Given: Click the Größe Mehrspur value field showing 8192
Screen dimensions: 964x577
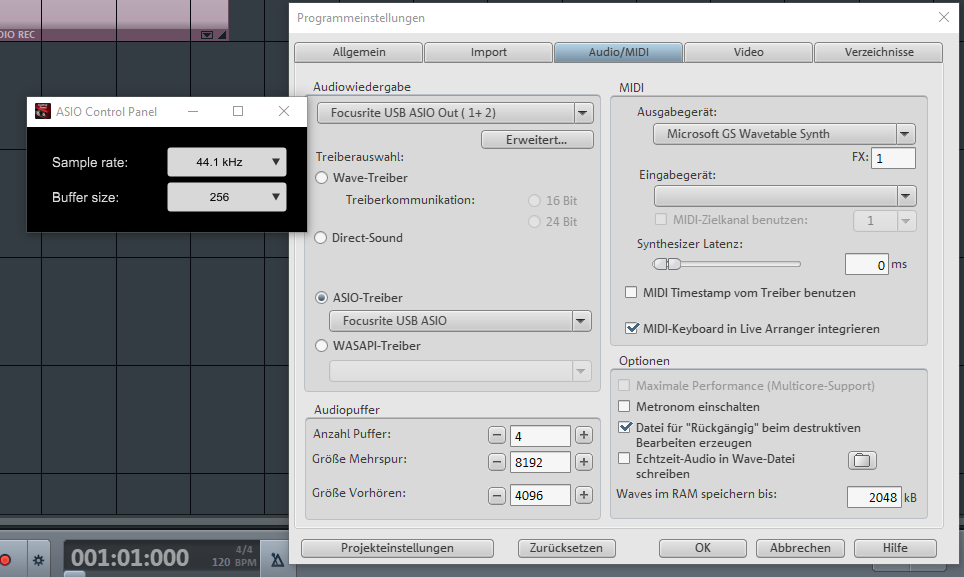Looking at the screenshot, I should (540, 462).
